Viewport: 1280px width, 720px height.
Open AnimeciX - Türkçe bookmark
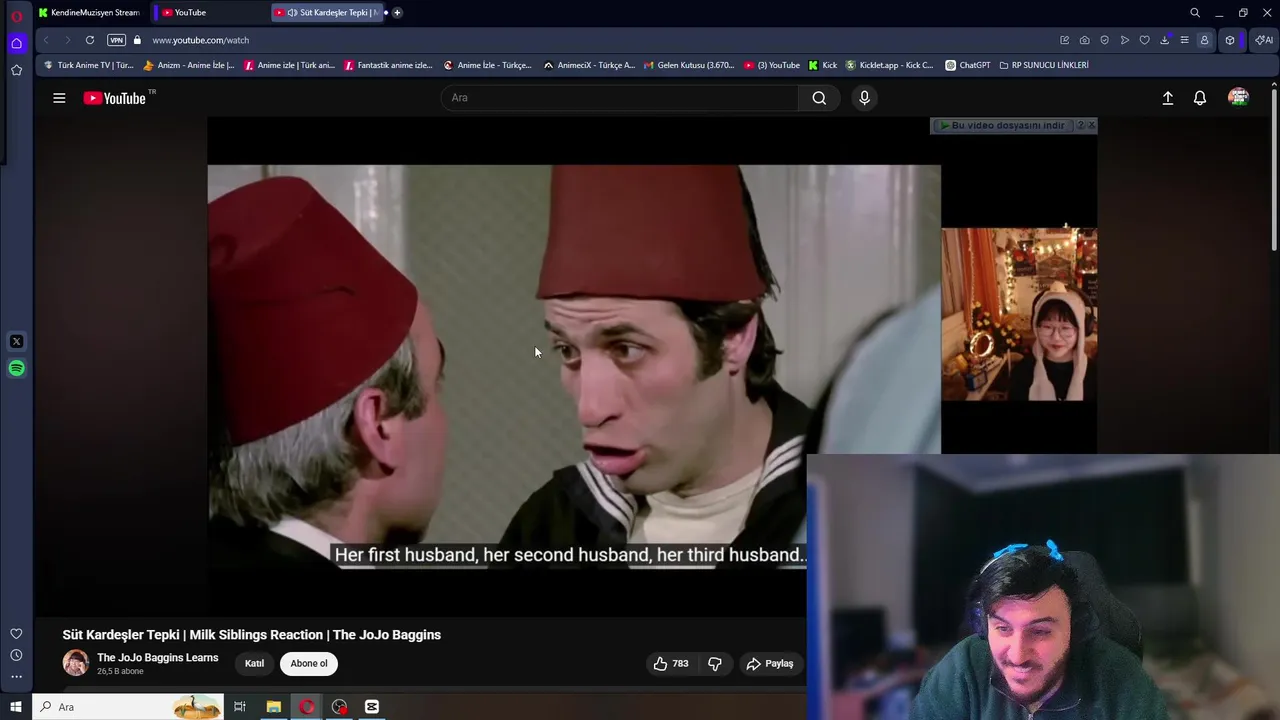coord(589,65)
